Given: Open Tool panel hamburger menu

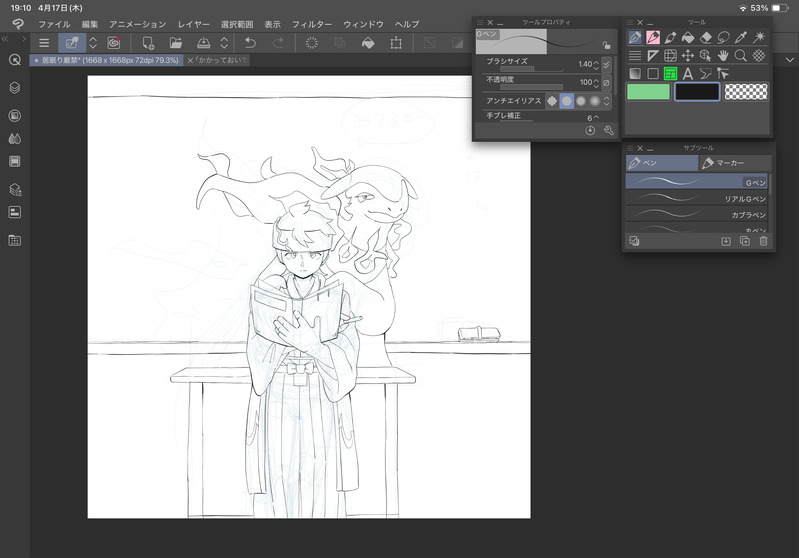Looking at the screenshot, I should tap(630, 22).
